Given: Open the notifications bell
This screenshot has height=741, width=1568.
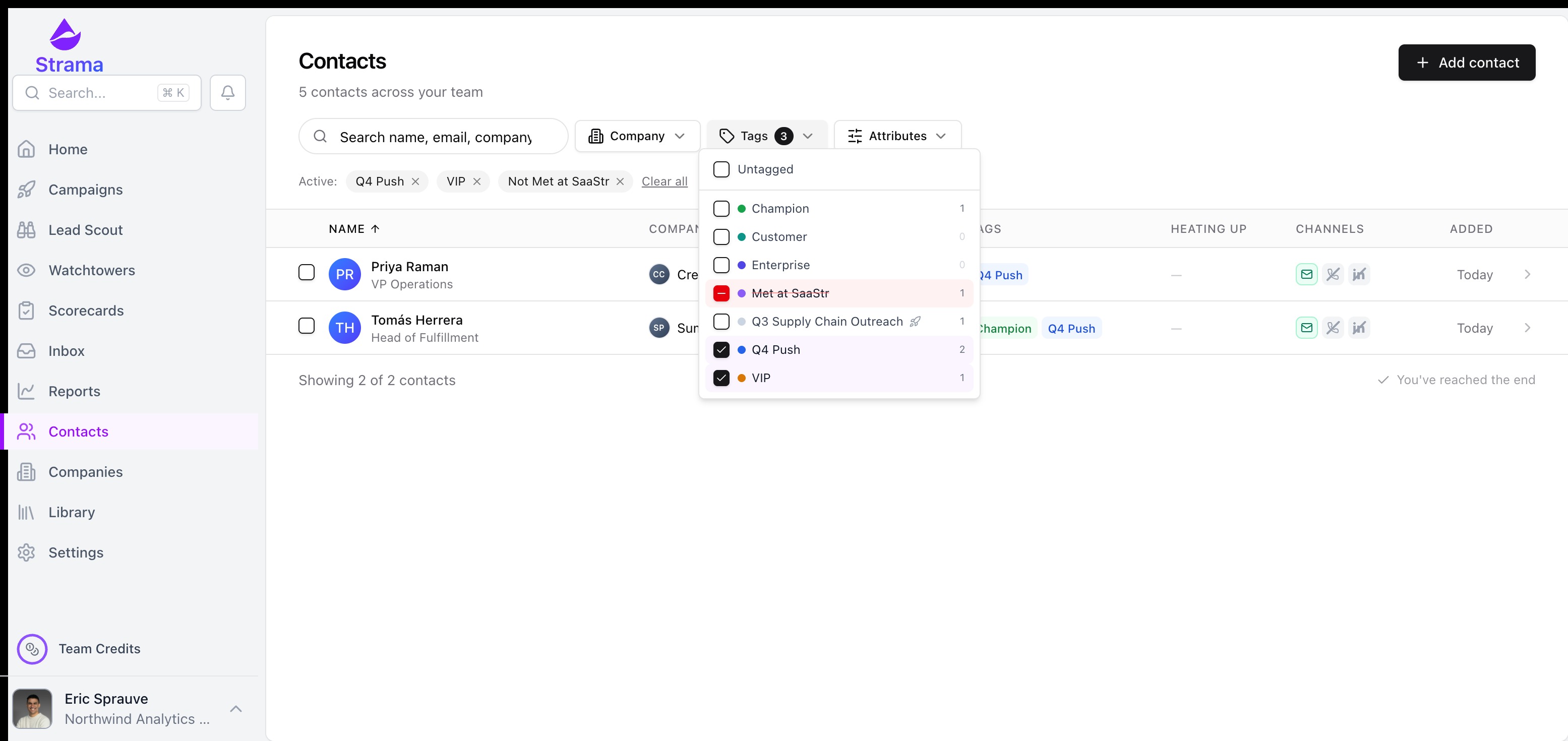Looking at the screenshot, I should (x=228, y=92).
